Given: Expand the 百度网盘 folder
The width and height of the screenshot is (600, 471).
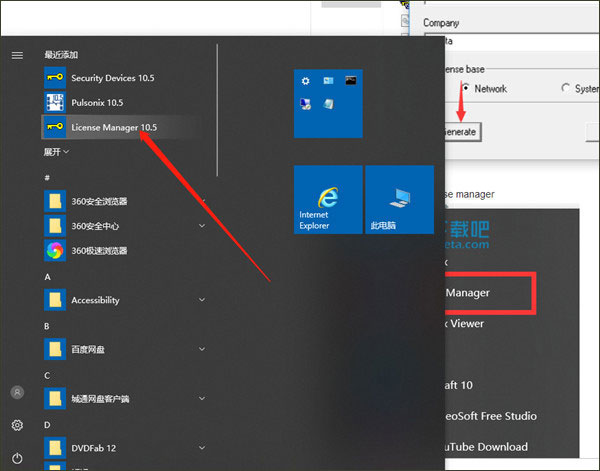Looking at the screenshot, I should tap(202, 349).
